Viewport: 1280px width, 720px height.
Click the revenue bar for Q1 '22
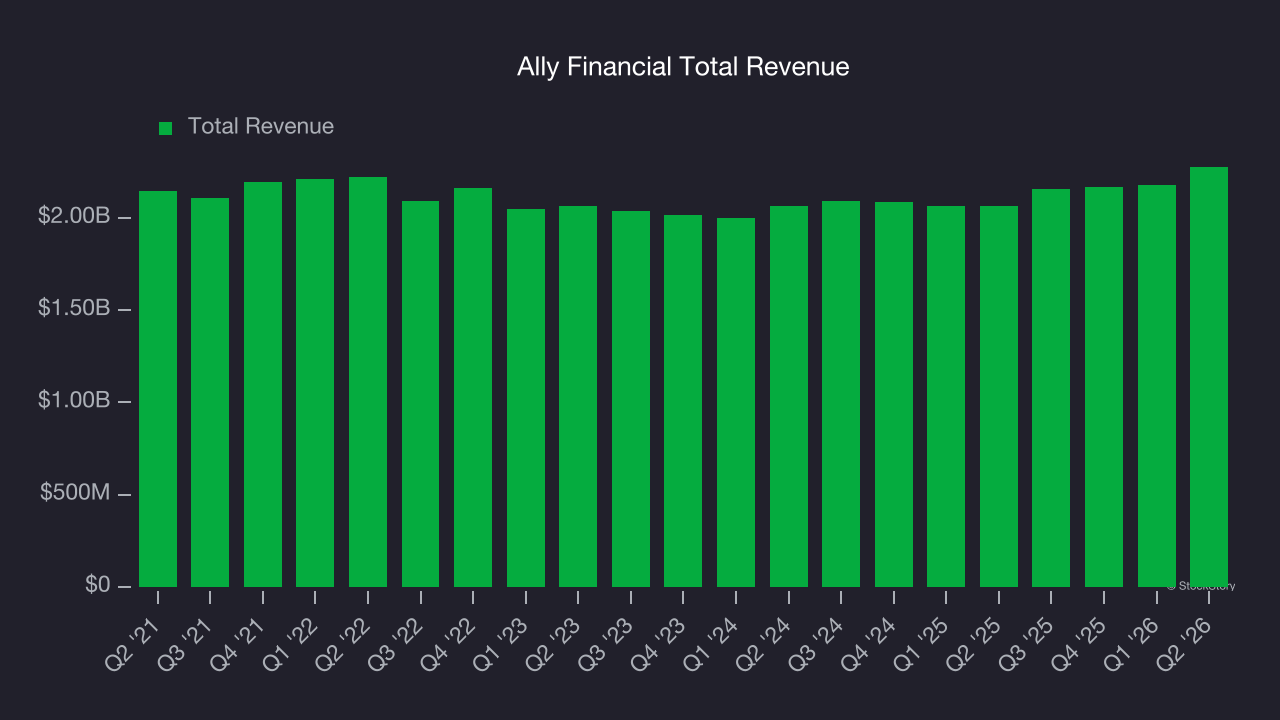(x=315, y=383)
